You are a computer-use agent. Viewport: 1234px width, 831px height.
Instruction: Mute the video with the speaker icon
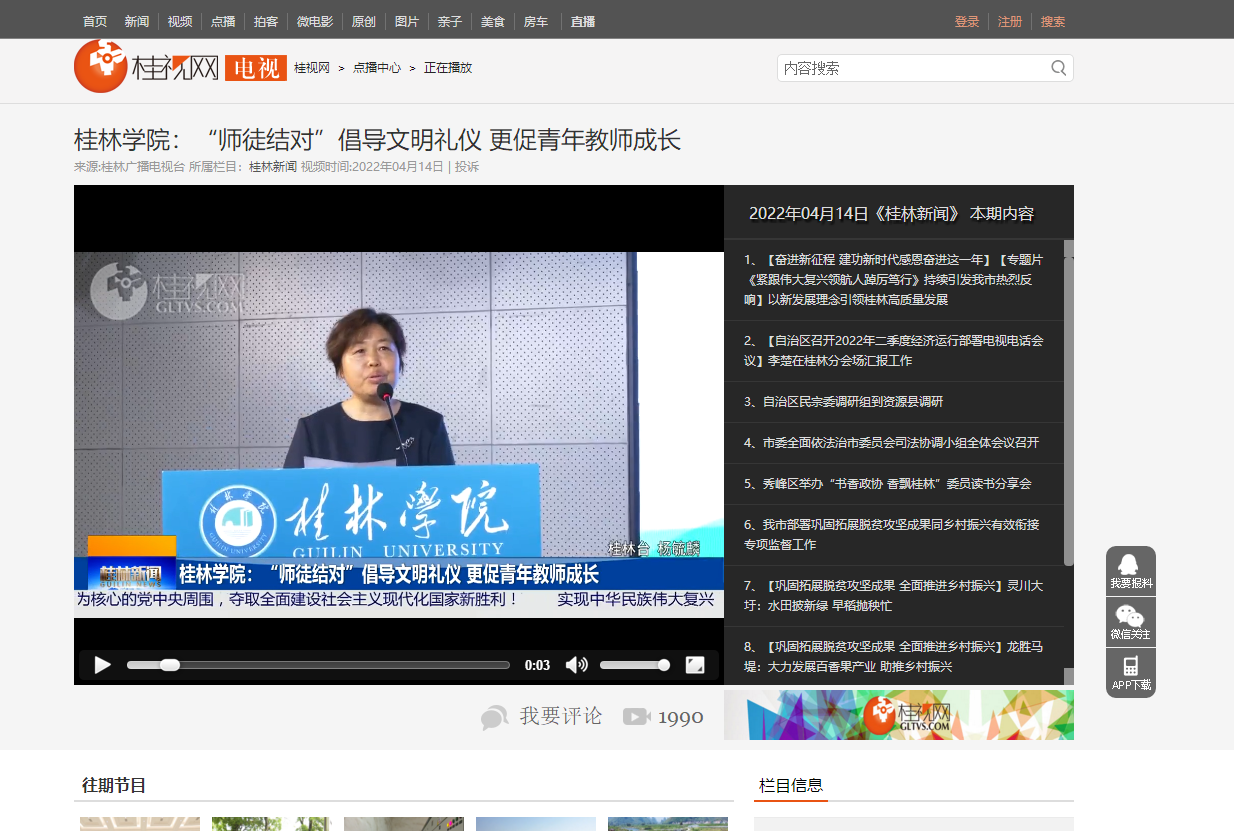[x=576, y=665]
